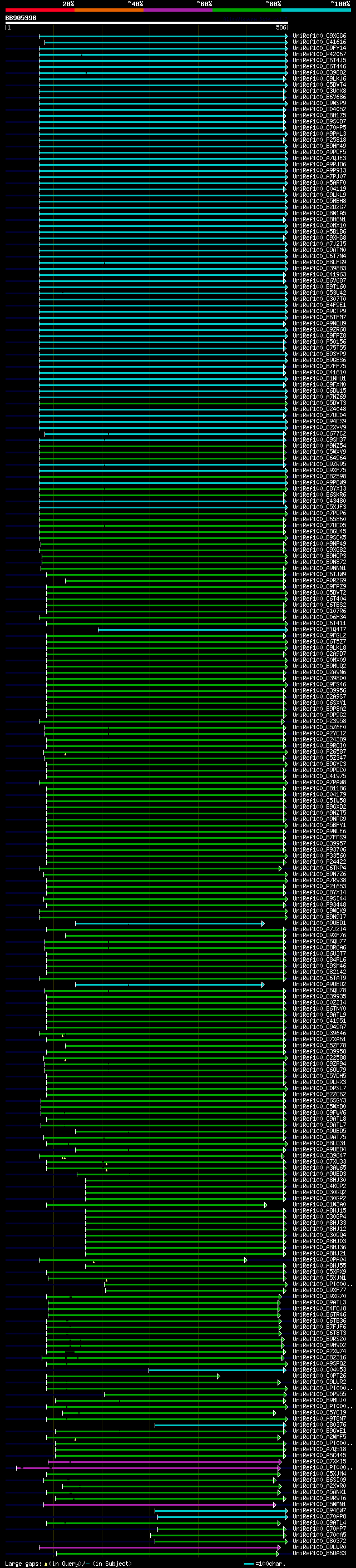This screenshot has height=1568, width=356.
Task: Select hit label UniRef100_Q5MBH8
Action: pos(319,201)
